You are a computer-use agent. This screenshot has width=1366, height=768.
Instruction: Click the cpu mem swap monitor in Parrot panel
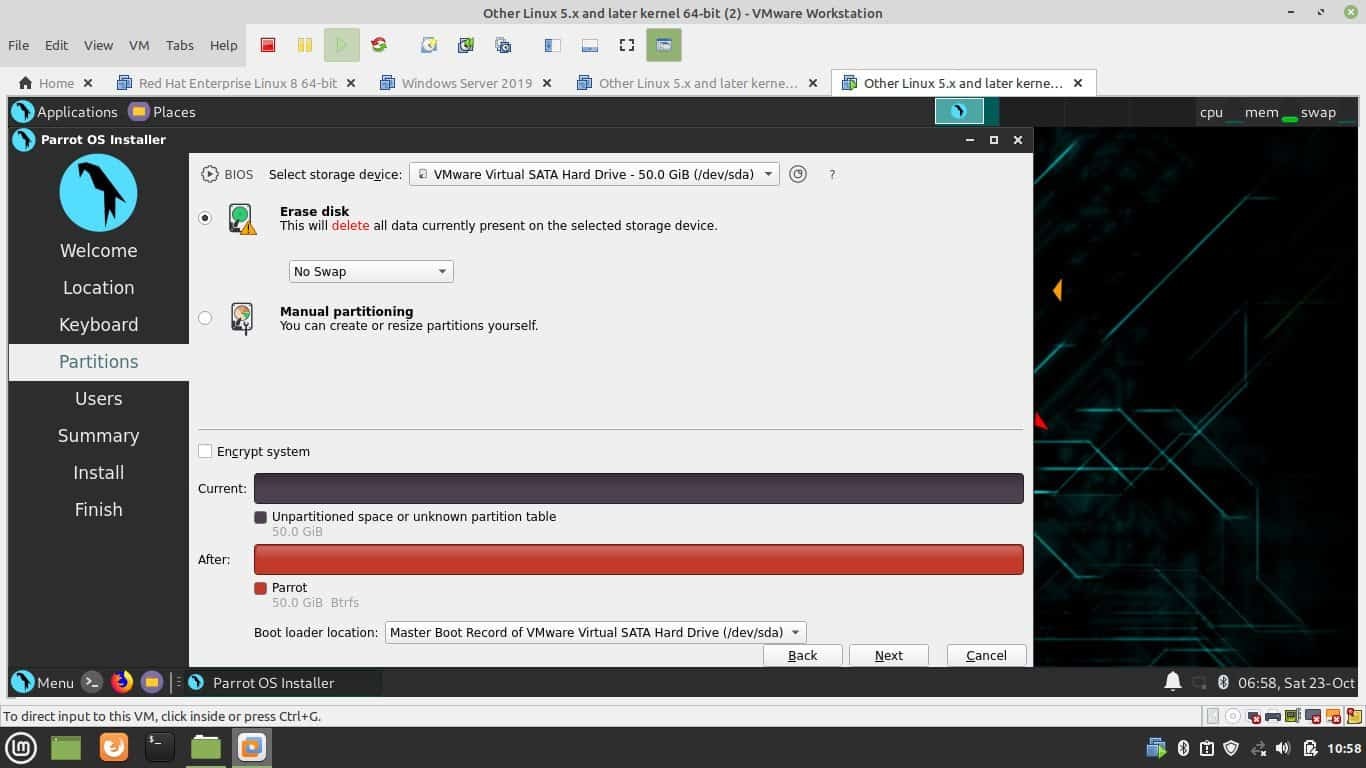pyautogui.click(x=1276, y=112)
